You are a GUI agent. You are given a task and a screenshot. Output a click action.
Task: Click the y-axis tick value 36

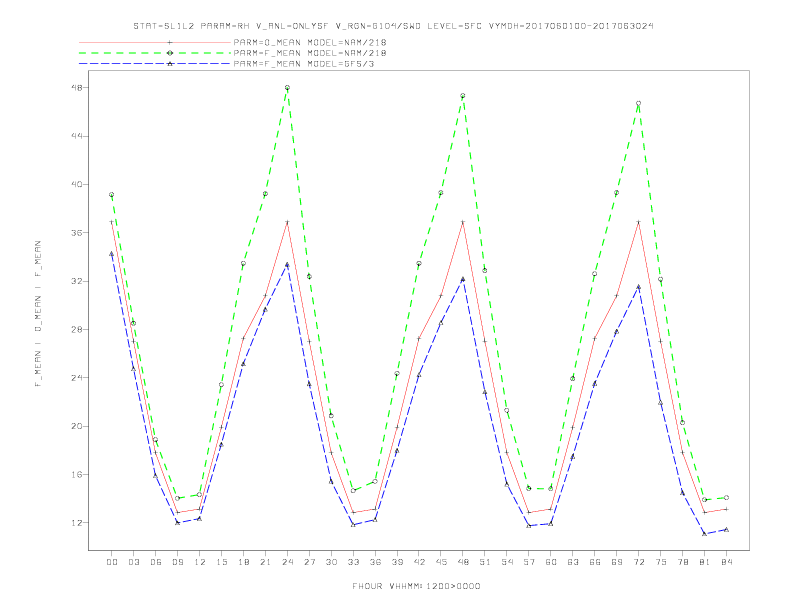(77, 233)
